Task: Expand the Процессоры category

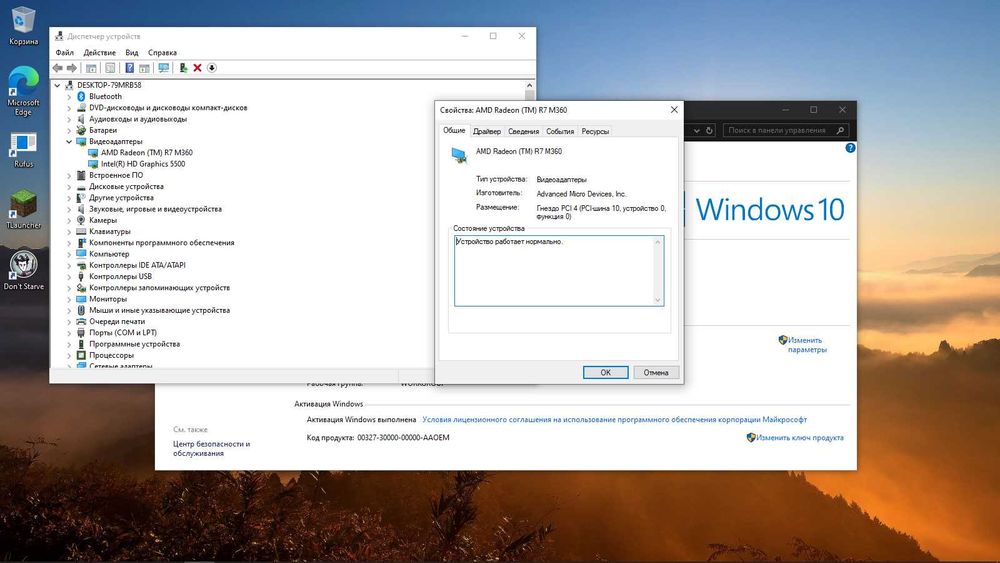Action: [x=69, y=355]
